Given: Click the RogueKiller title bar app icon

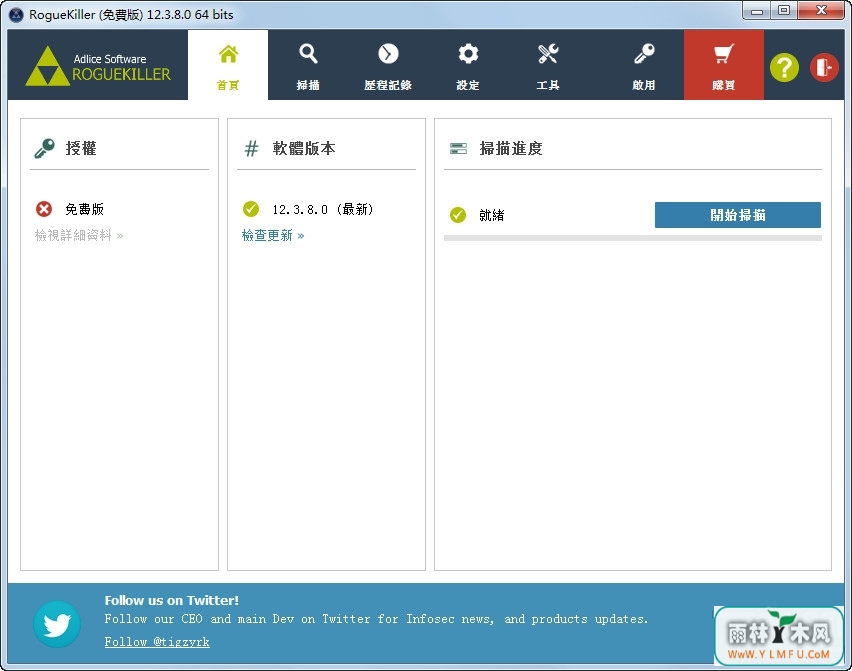Looking at the screenshot, I should tap(16, 15).
